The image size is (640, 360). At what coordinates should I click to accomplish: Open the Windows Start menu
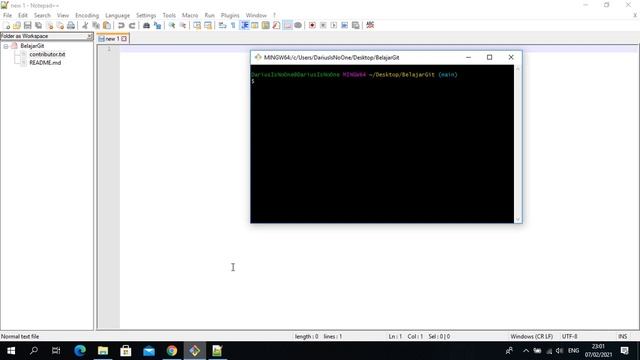pyautogui.click(x=11, y=351)
